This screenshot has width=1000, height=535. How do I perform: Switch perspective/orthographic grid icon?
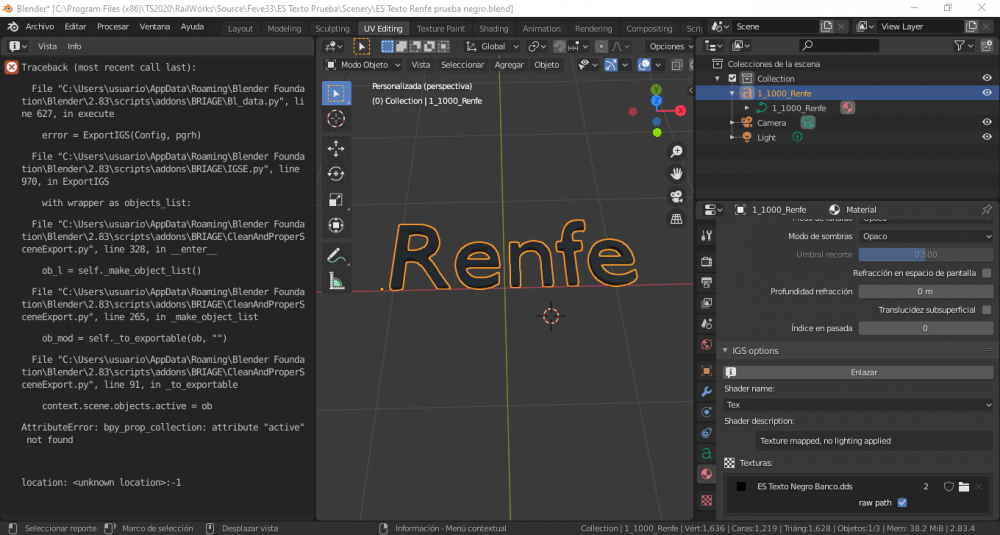pyautogui.click(x=677, y=219)
